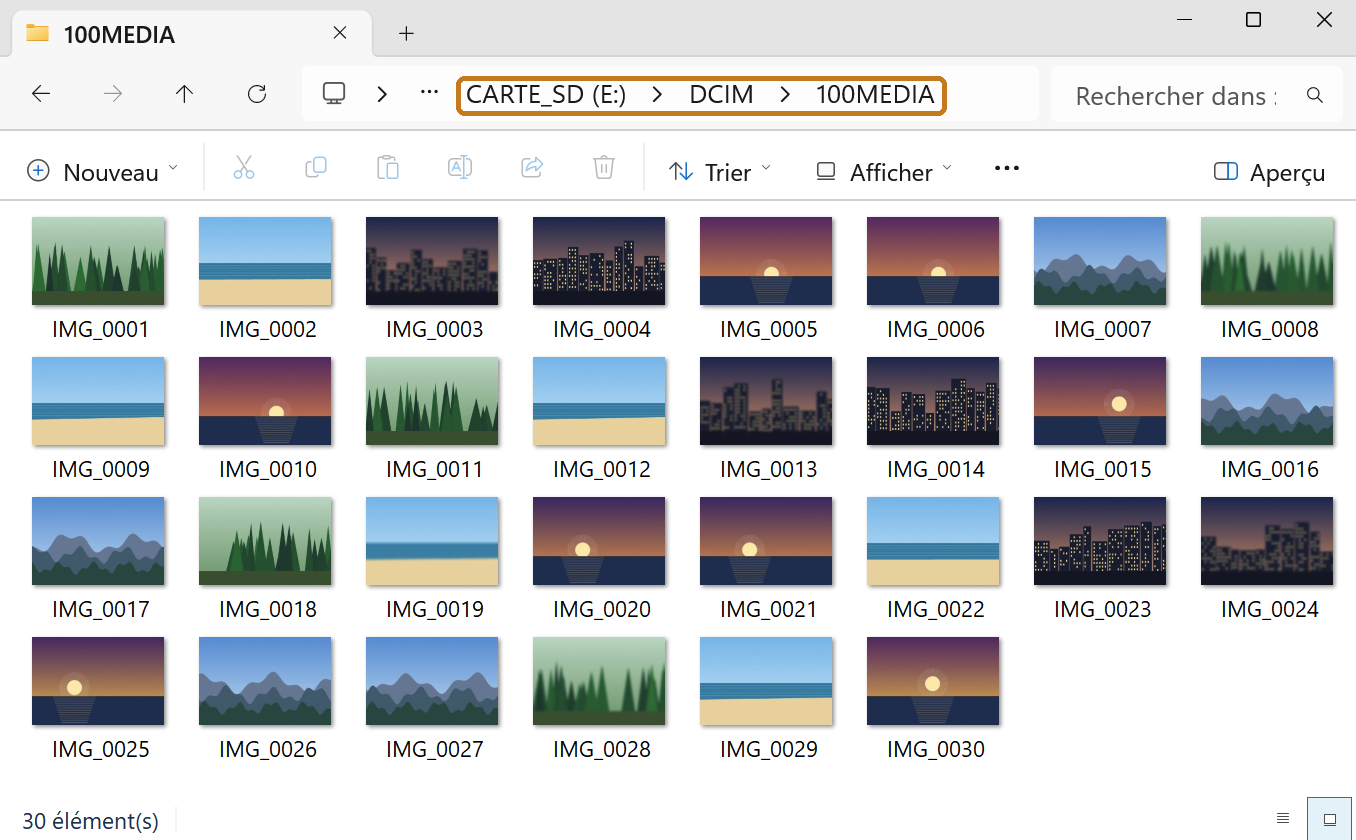1356x840 pixels.
Task: Switch to large thumbnails view icon
Action: click(x=1330, y=819)
